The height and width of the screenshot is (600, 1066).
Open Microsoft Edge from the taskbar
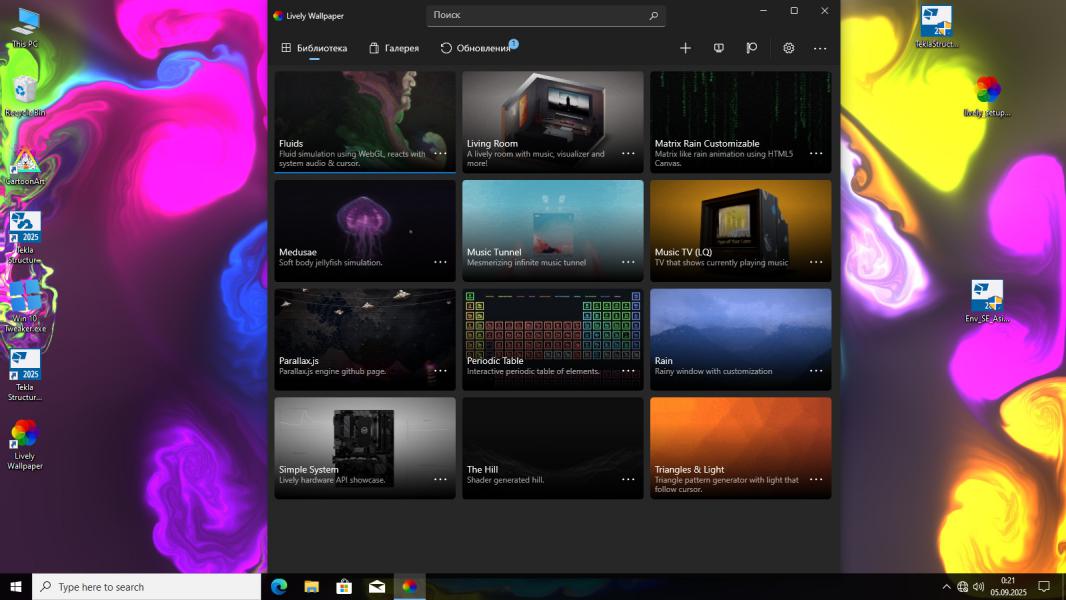(279, 587)
